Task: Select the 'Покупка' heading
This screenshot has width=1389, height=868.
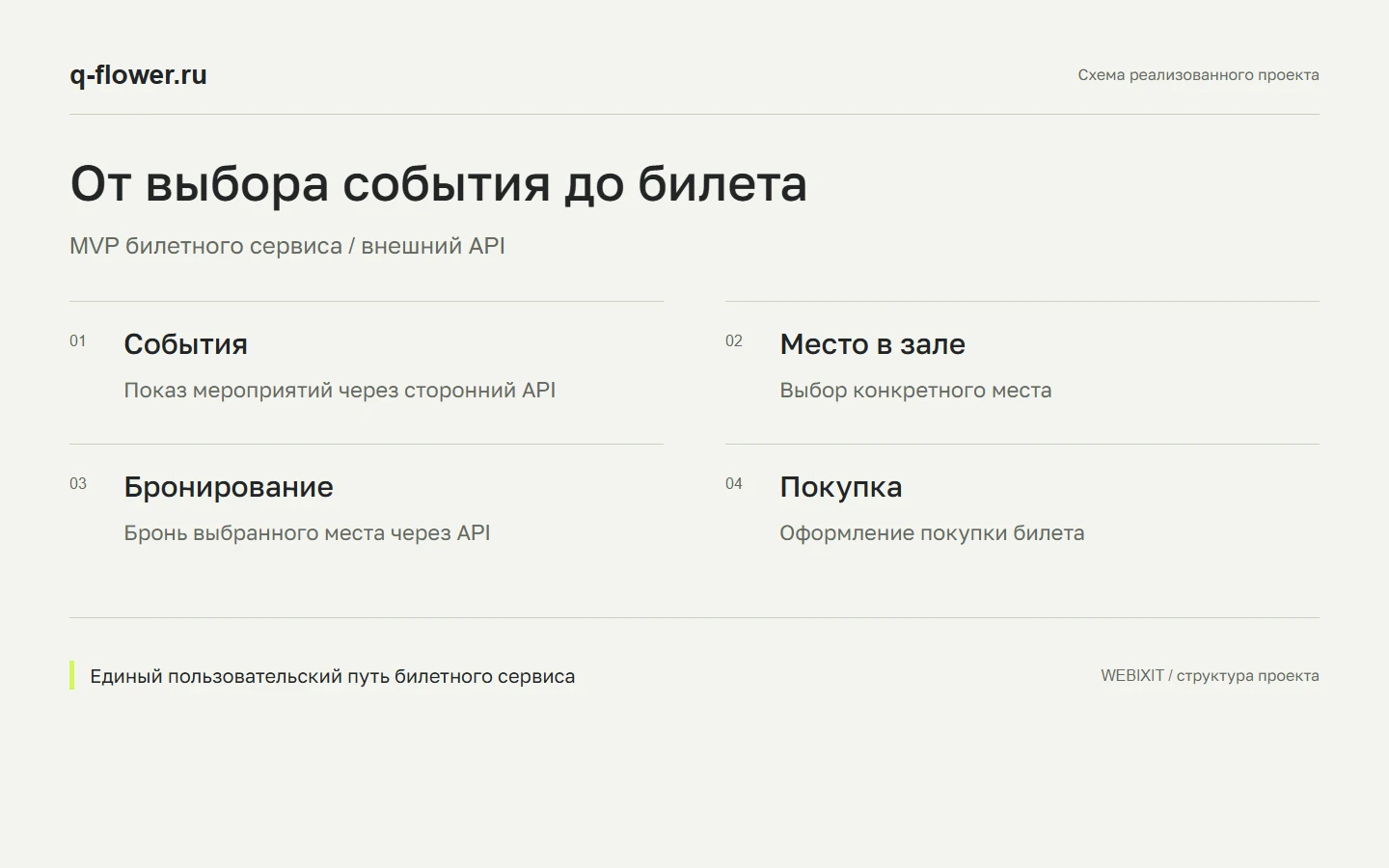Action: click(841, 487)
